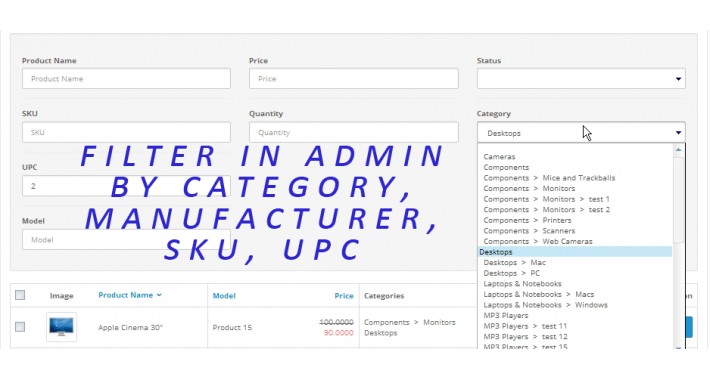Choose Laptops & Notebooks > Windows
710x380 pixels.
click(545, 305)
